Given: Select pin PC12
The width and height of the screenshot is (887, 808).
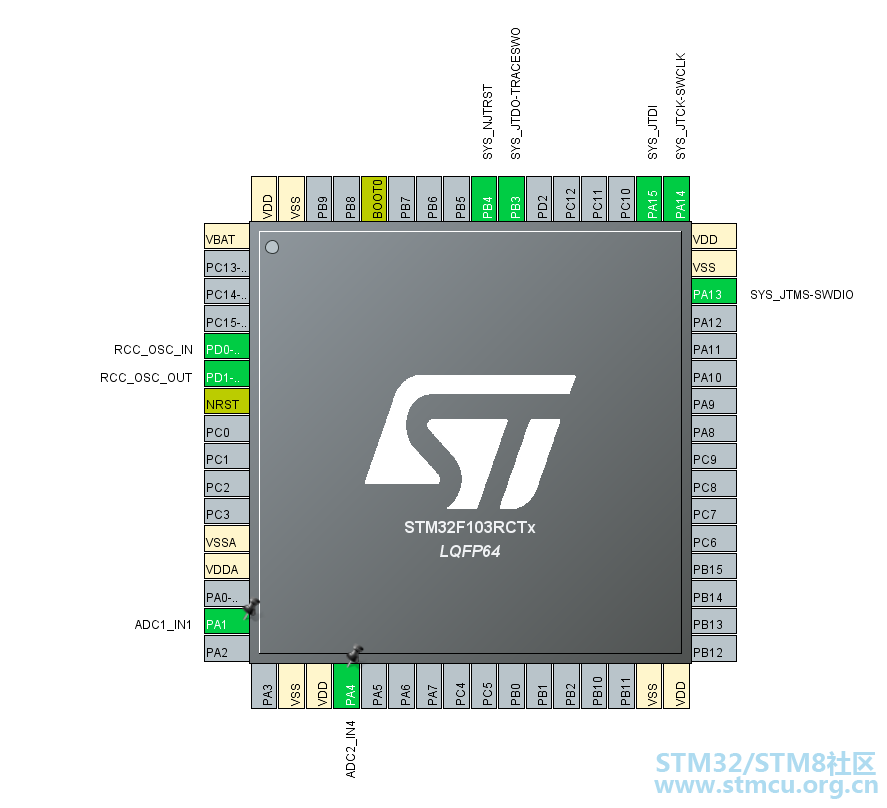Looking at the screenshot, I should click(x=567, y=199).
